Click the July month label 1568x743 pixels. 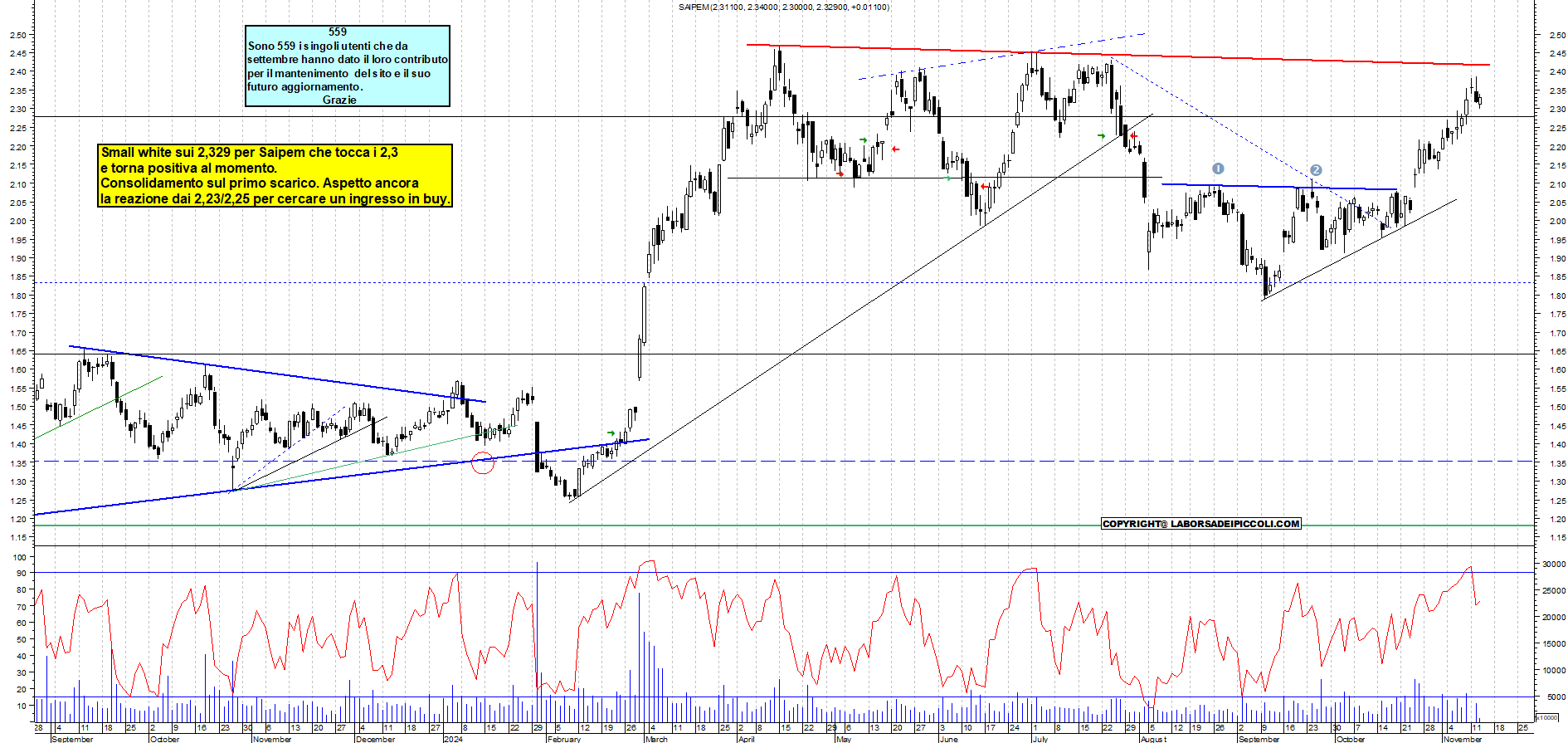(x=1040, y=739)
